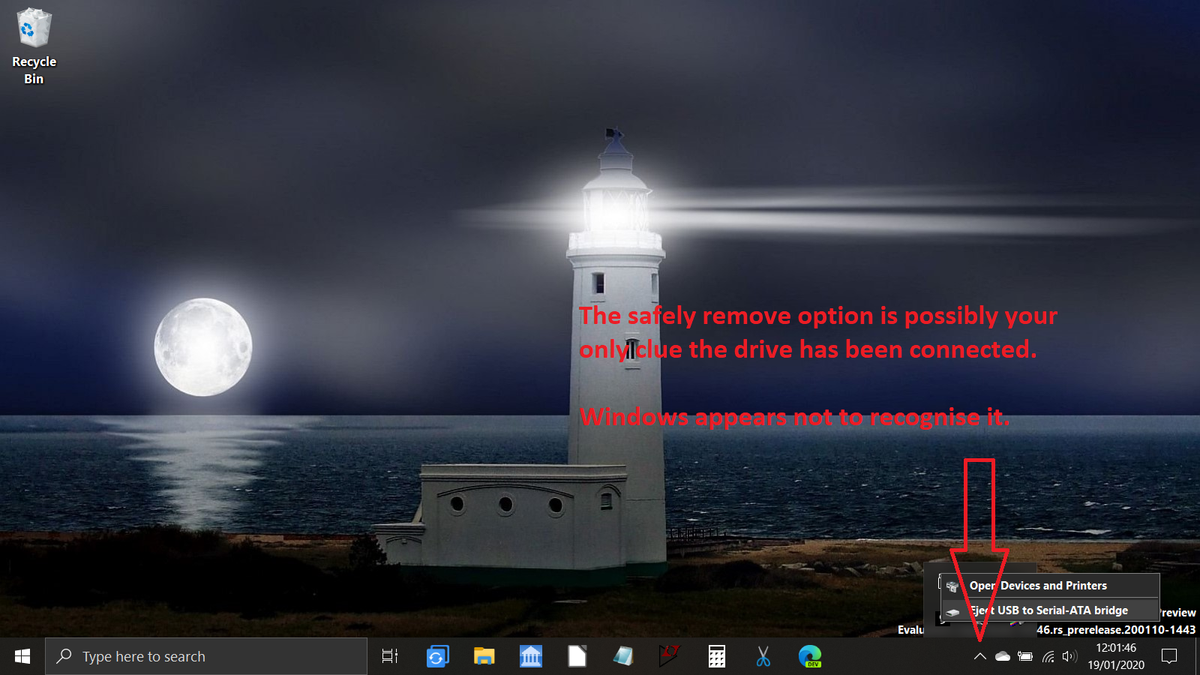Launch File Explorer from the taskbar
Screen dimensions: 1200x675
tap(484, 656)
